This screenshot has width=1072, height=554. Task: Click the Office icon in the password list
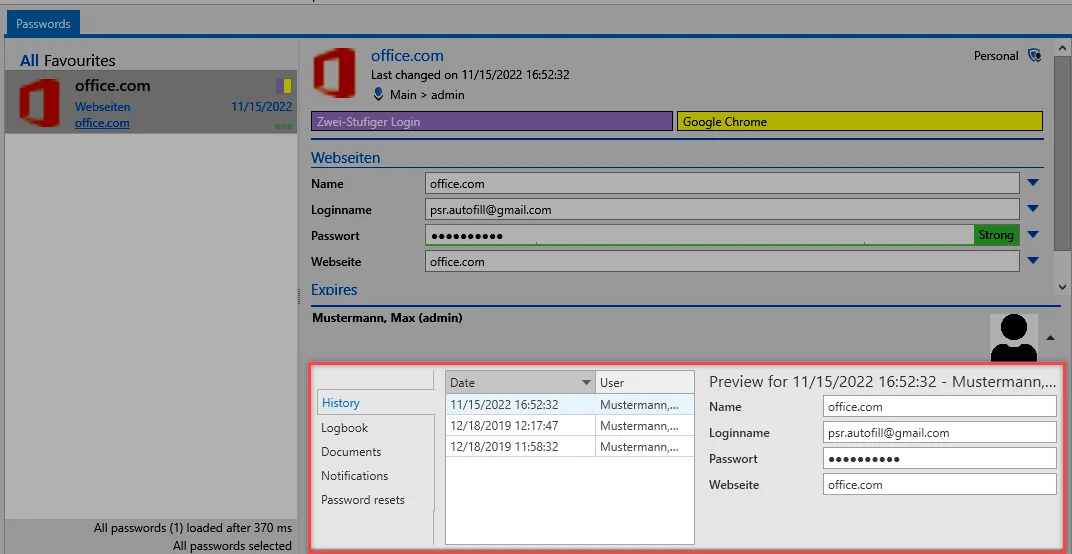tap(40, 103)
